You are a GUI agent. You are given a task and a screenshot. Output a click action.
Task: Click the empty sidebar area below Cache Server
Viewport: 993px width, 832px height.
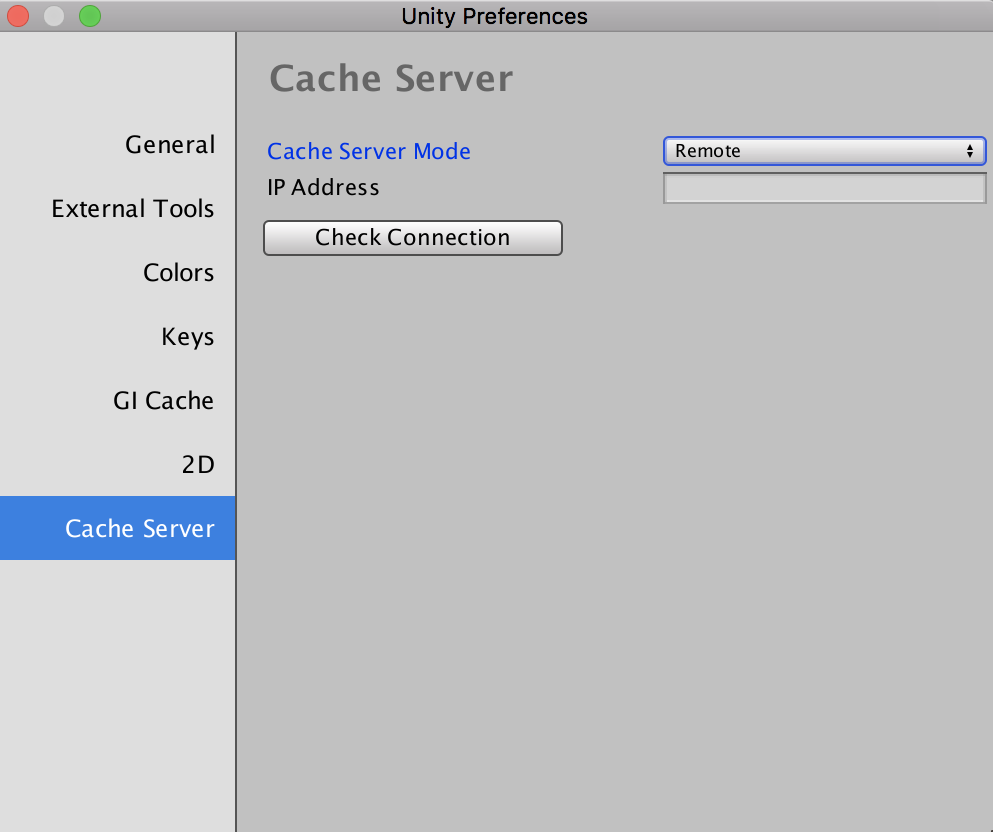tap(118, 690)
